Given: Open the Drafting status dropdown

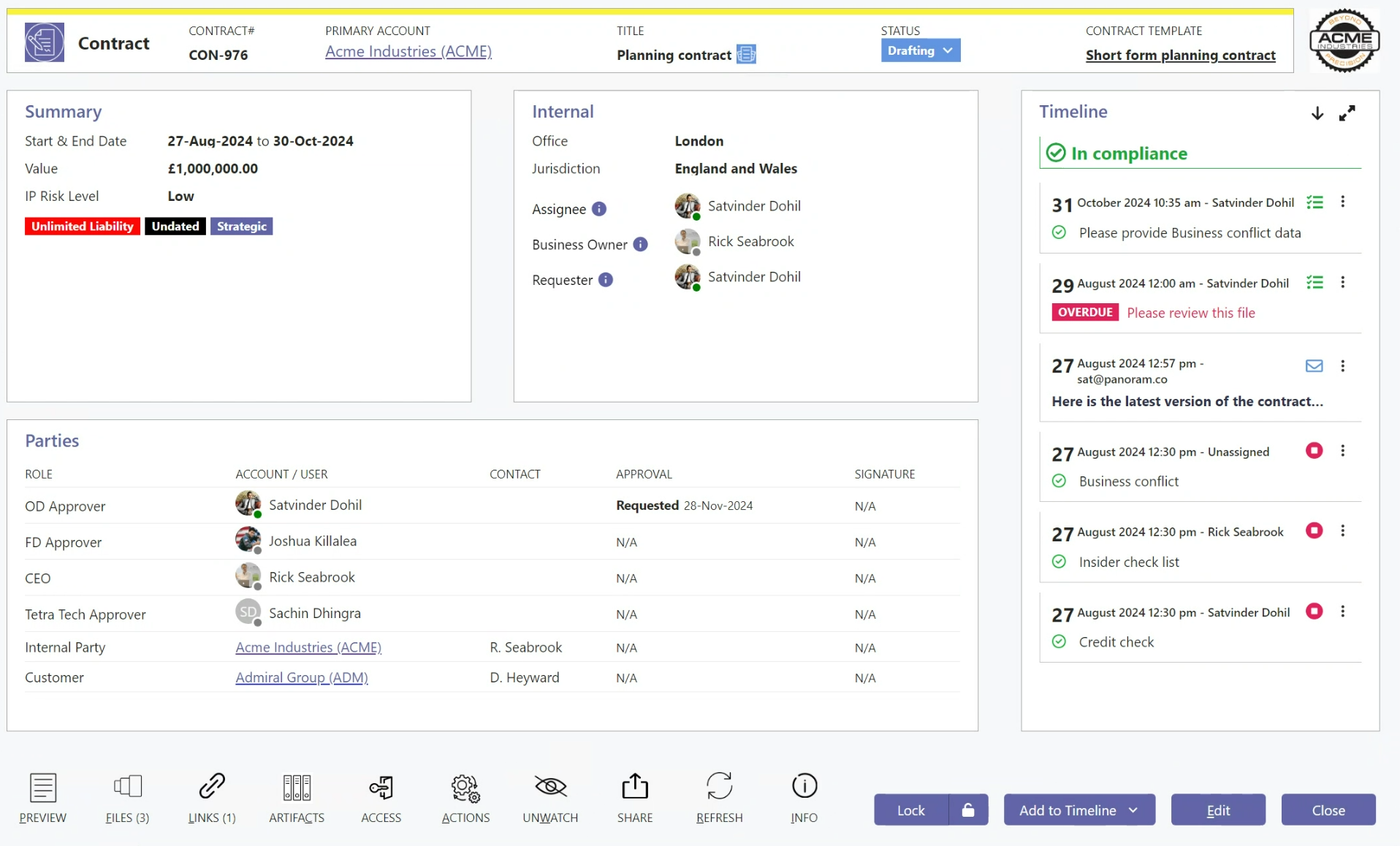Looking at the screenshot, I should 920,50.
